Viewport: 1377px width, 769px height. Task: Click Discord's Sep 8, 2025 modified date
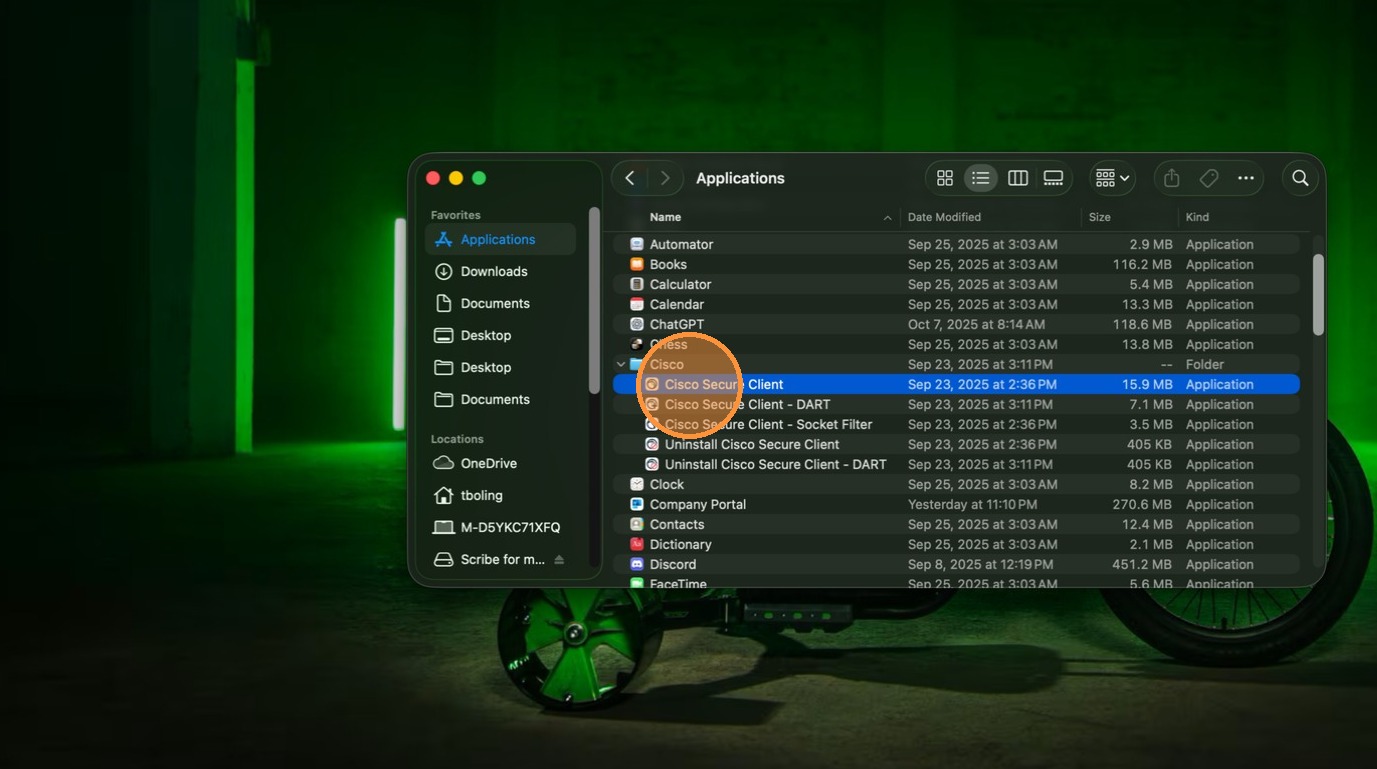(x=980, y=564)
